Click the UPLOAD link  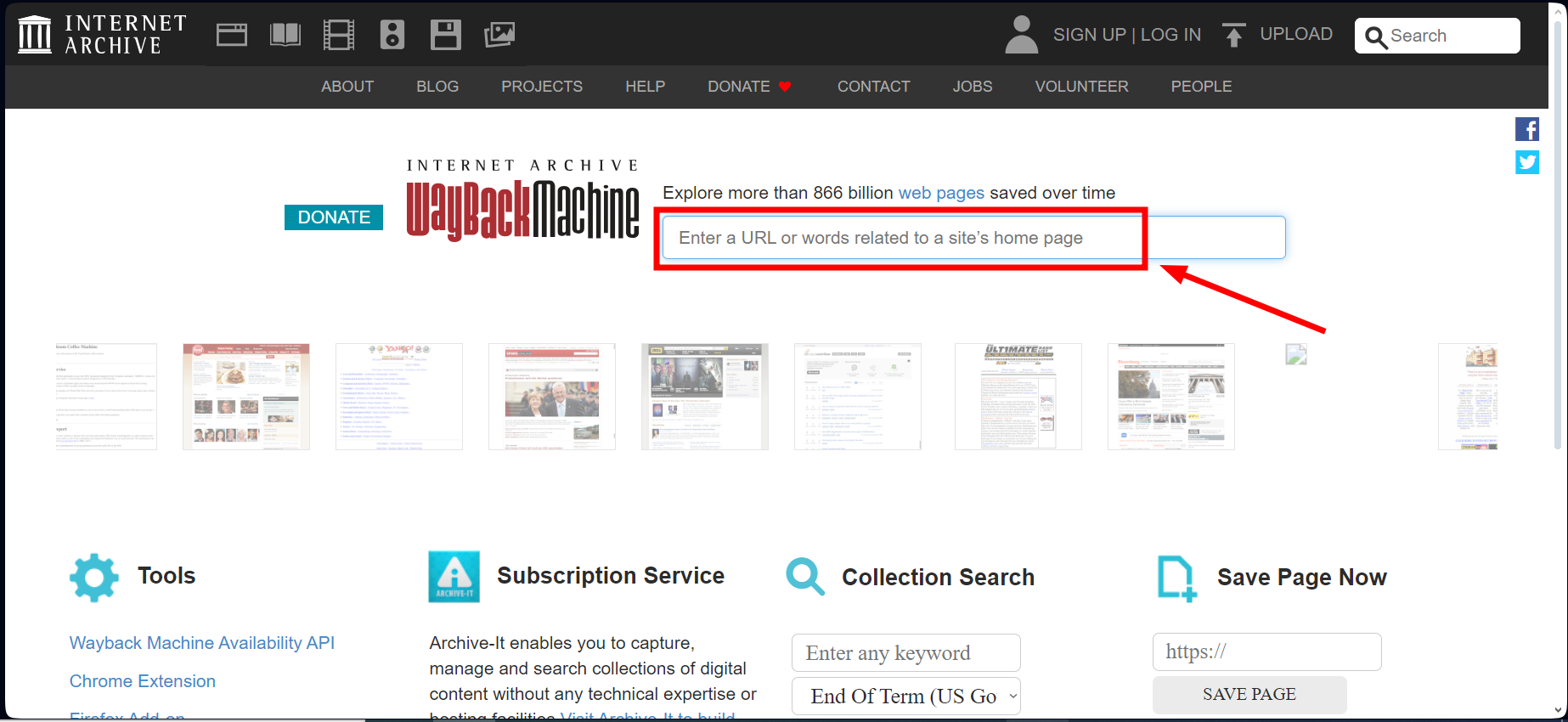click(x=1296, y=34)
